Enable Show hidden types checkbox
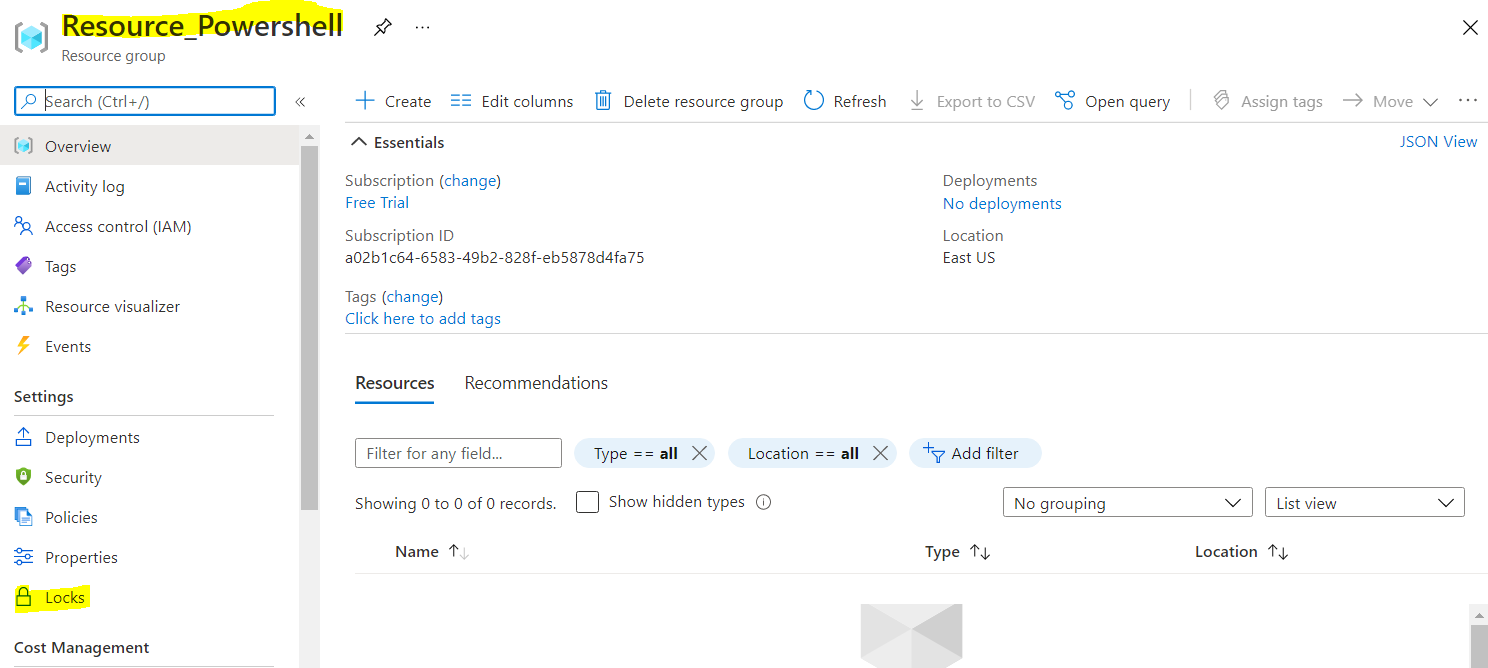 (x=587, y=502)
